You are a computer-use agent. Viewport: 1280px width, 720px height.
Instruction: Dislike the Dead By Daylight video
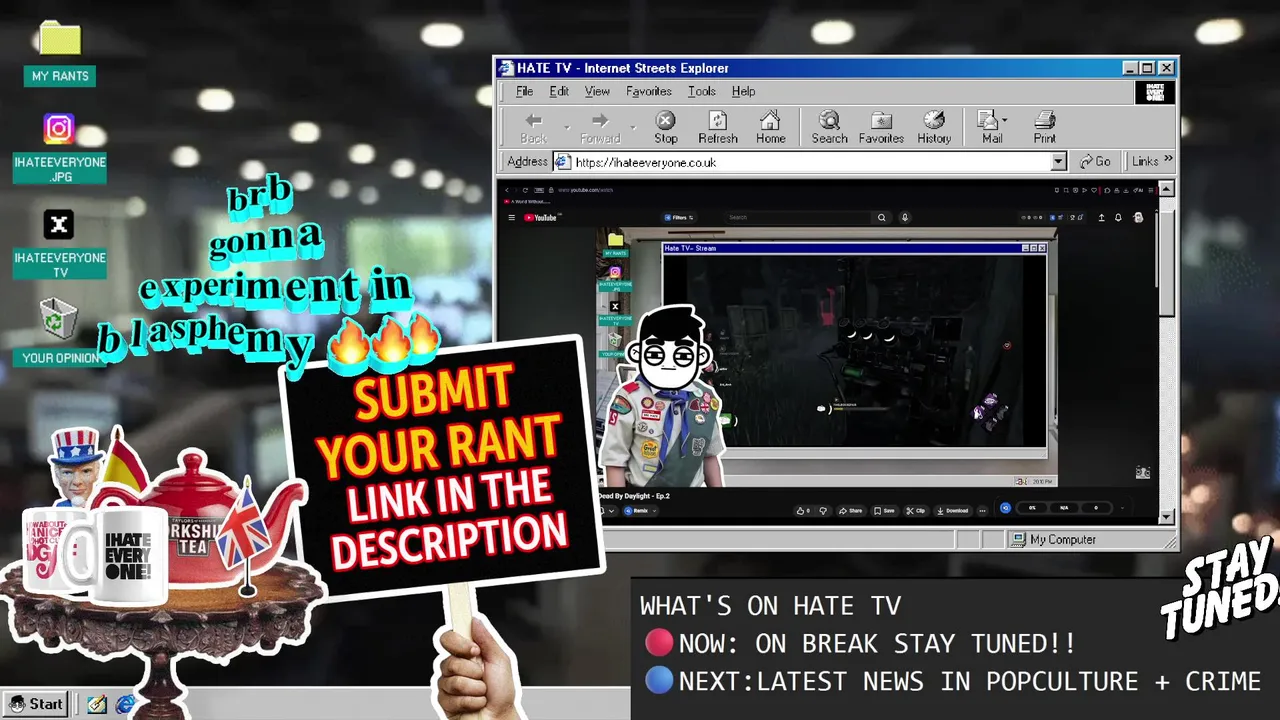[x=823, y=510]
